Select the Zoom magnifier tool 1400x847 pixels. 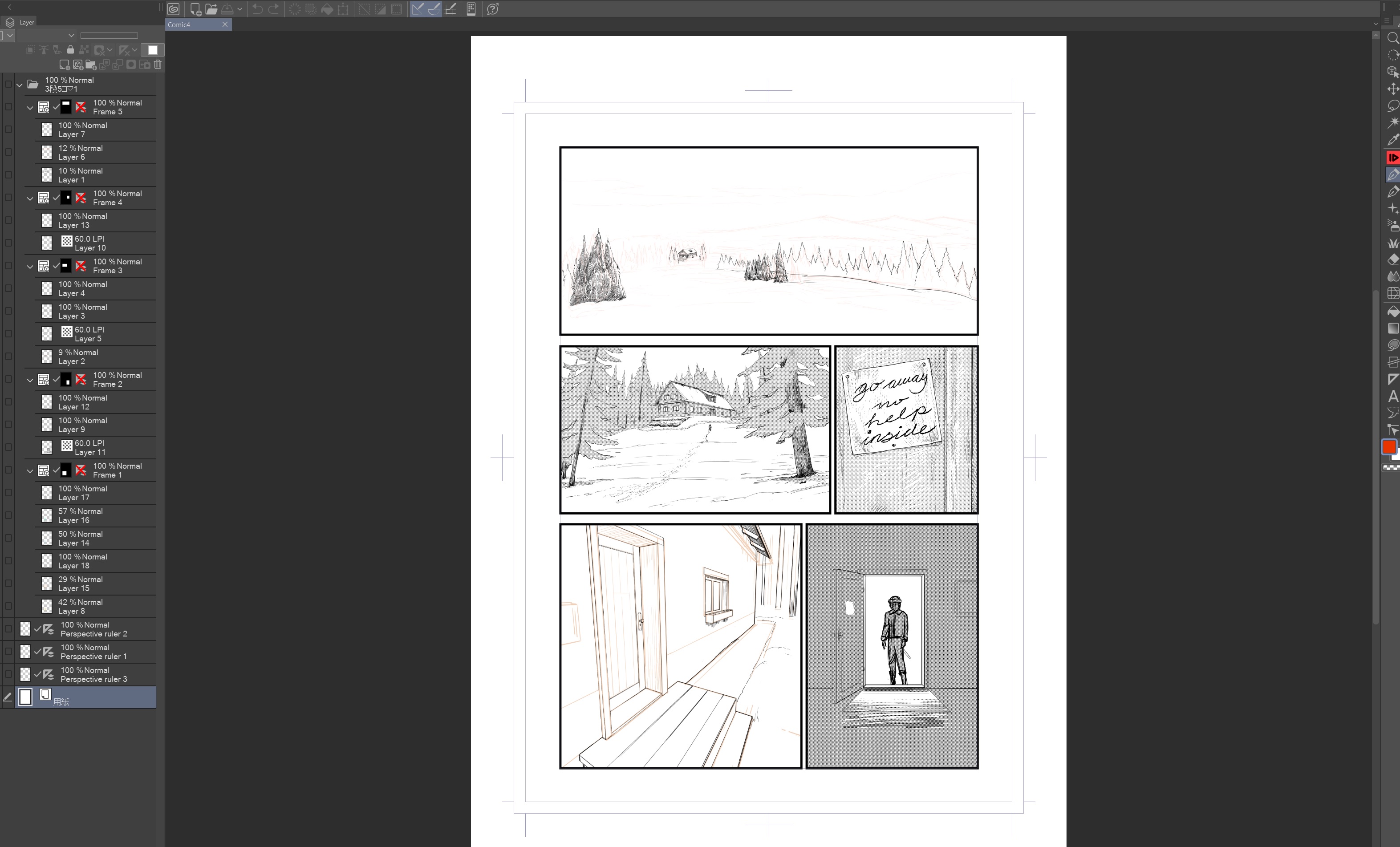(x=1392, y=37)
